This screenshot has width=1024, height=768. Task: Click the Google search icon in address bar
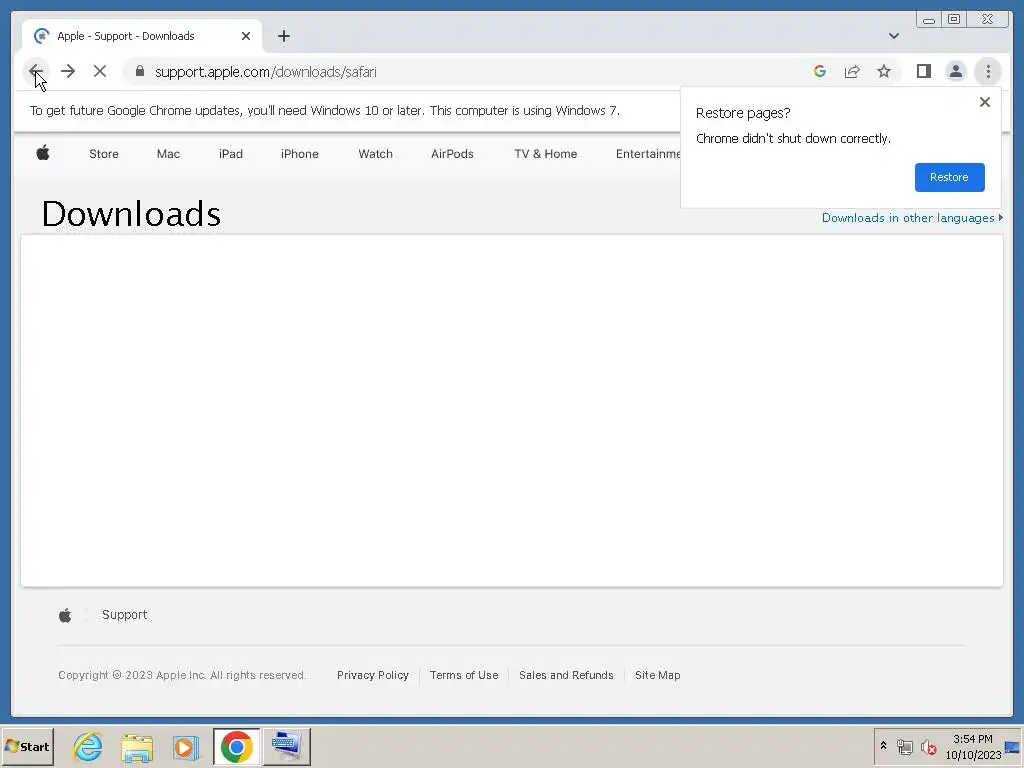click(x=820, y=71)
